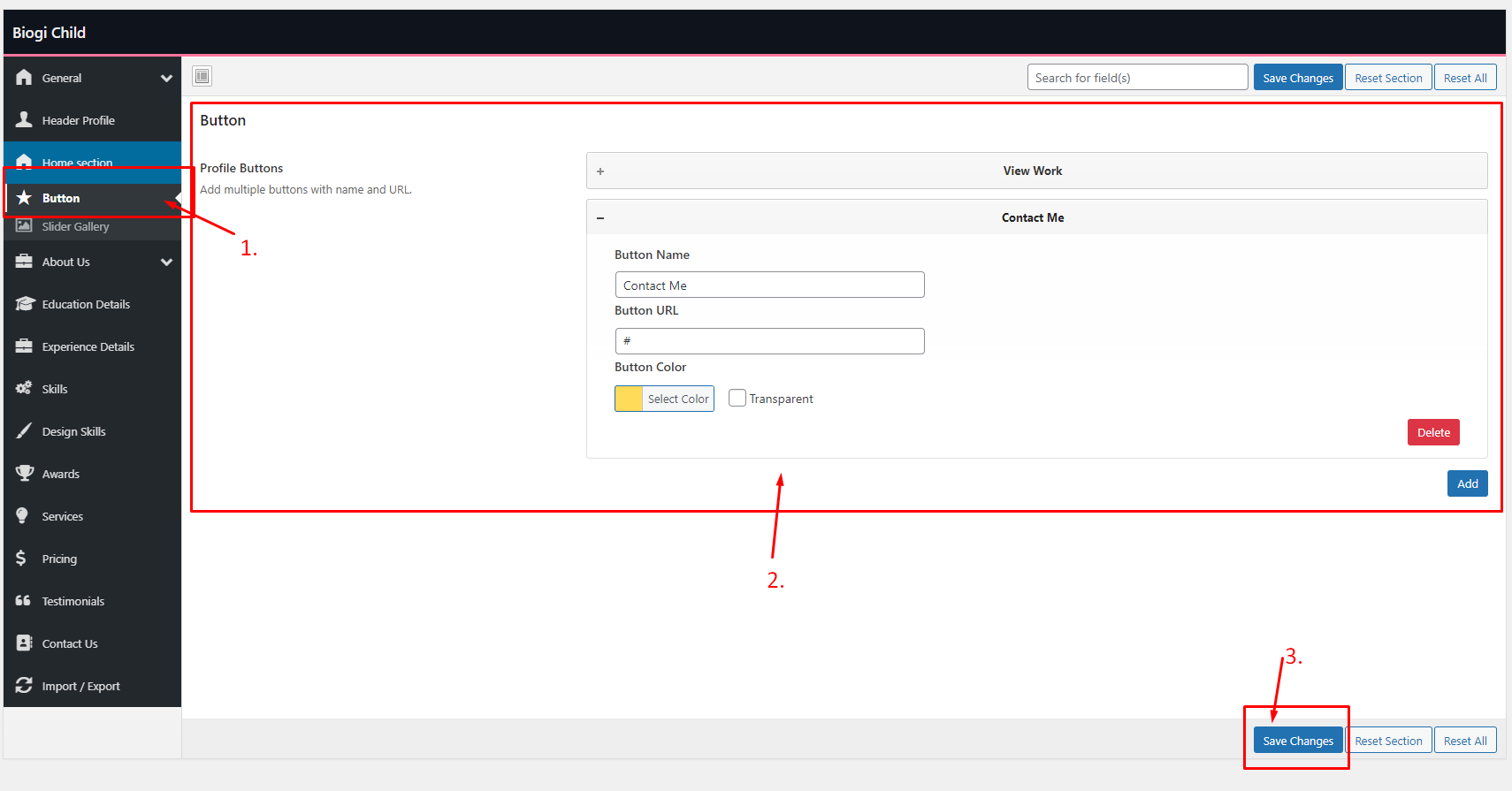Click the Search for field(s) input box
The height and width of the screenshot is (791, 1512).
tap(1136, 78)
